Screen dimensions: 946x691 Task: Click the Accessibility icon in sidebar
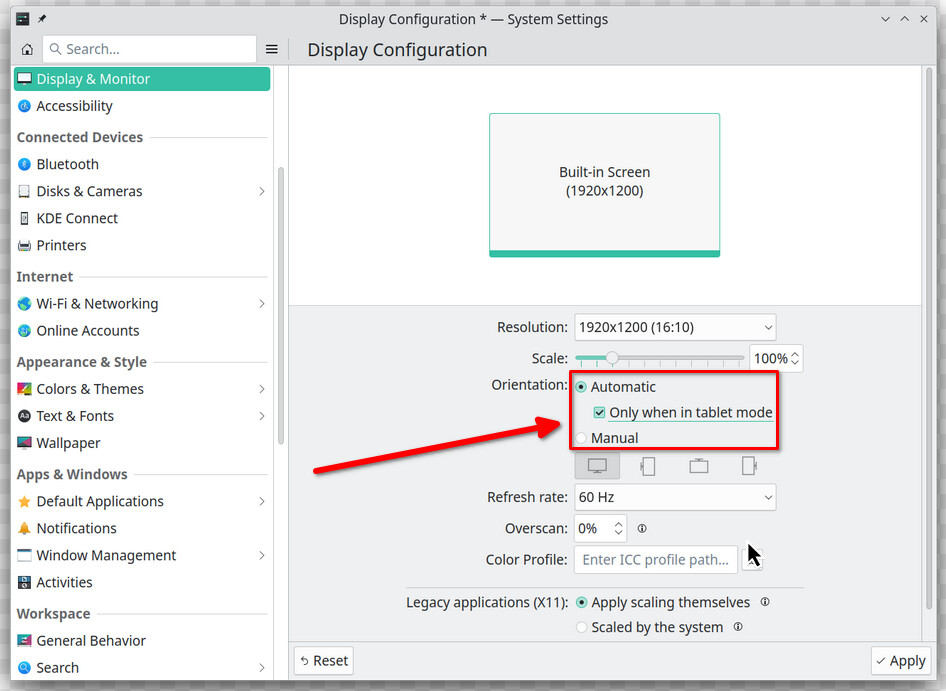(x=24, y=106)
